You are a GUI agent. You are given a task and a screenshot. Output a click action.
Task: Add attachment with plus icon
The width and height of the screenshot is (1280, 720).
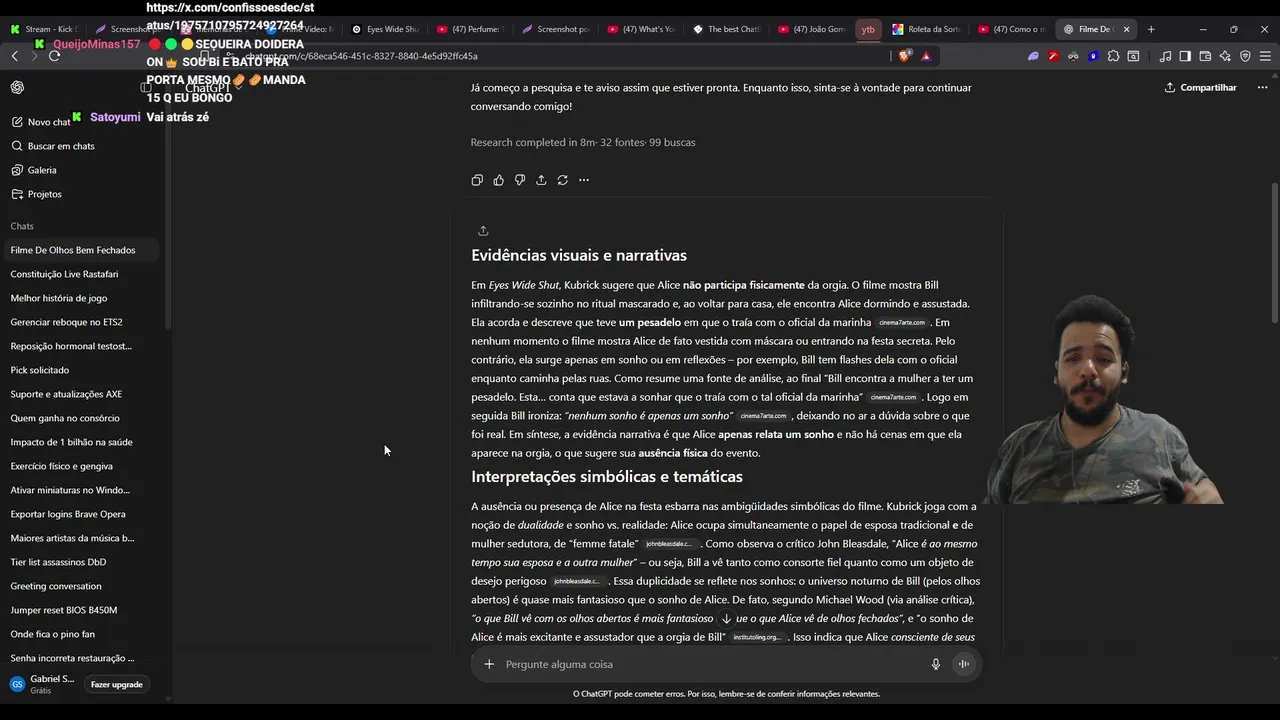(x=489, y=664)
